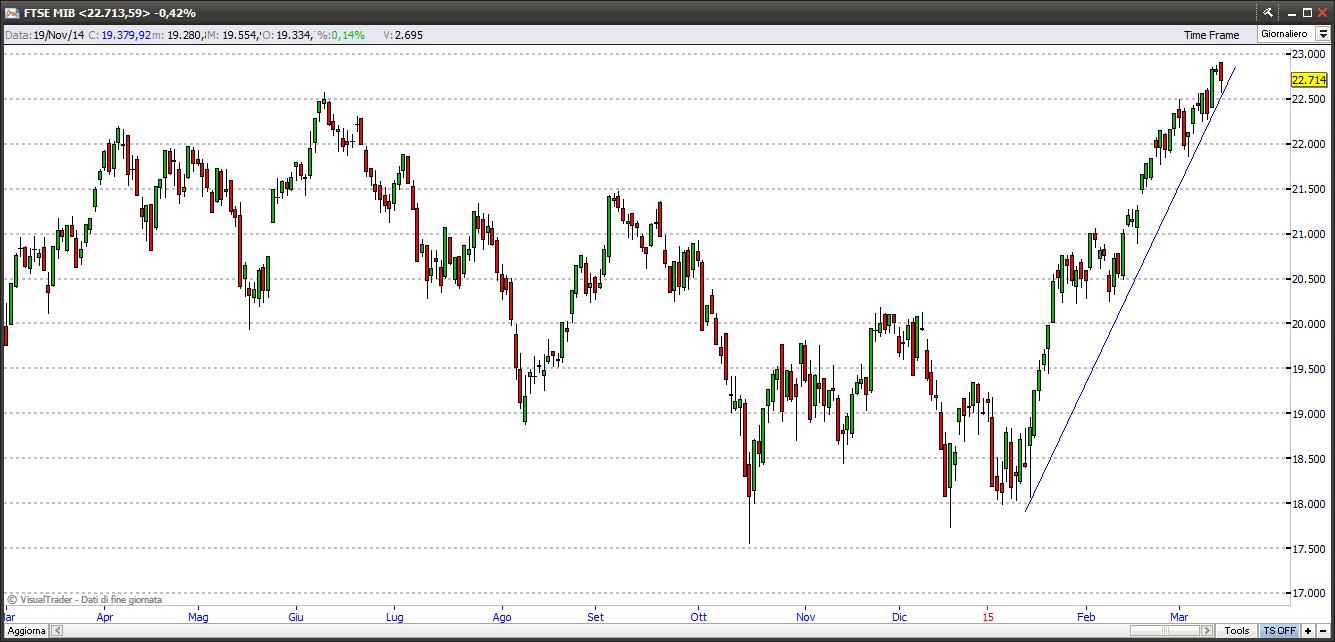Screen dimensions: 1335x642
Task: Click the plus zoom-in button
Action: tap(1308, 631)
